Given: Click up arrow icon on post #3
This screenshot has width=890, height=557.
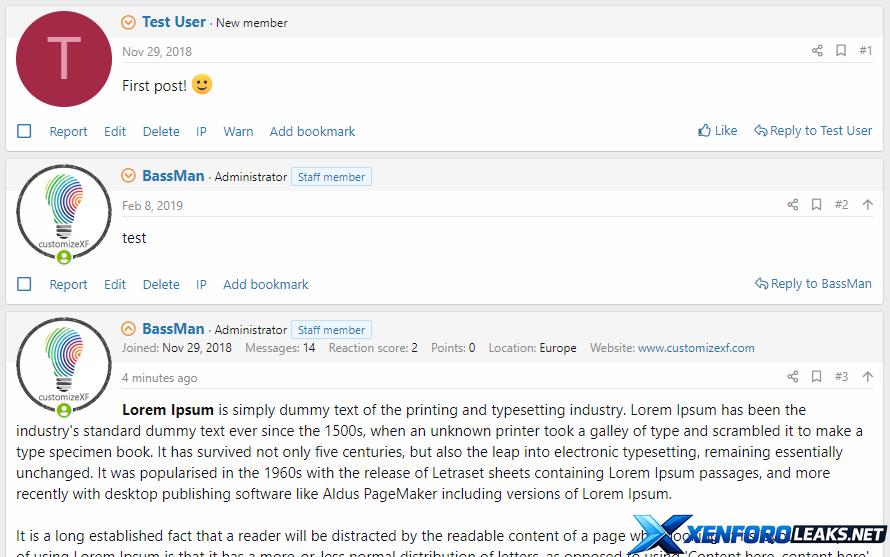Looking at the screenshot, I should tap(867, 377).
